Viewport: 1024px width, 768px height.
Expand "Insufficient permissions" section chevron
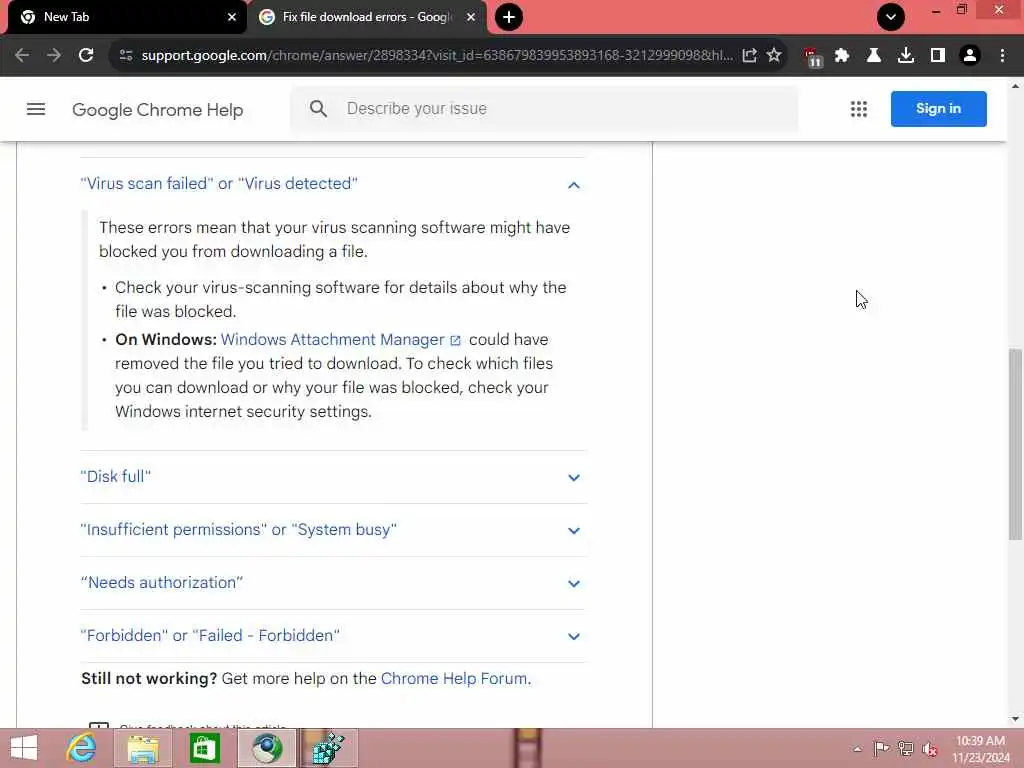[573, 531]
